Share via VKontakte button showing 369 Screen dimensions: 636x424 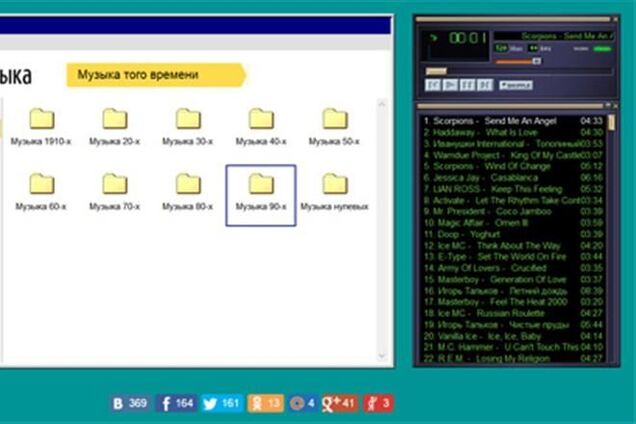pos(130,403)
